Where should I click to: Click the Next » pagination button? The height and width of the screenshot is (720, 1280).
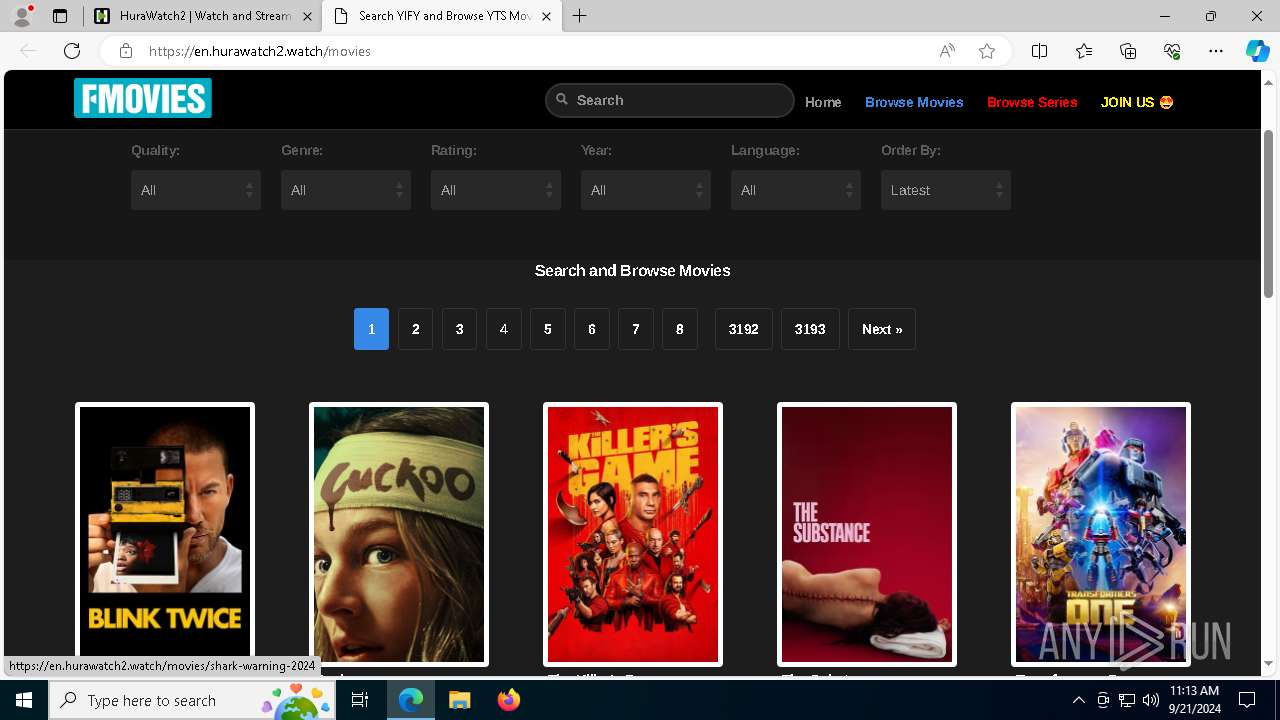coord(882,329)
